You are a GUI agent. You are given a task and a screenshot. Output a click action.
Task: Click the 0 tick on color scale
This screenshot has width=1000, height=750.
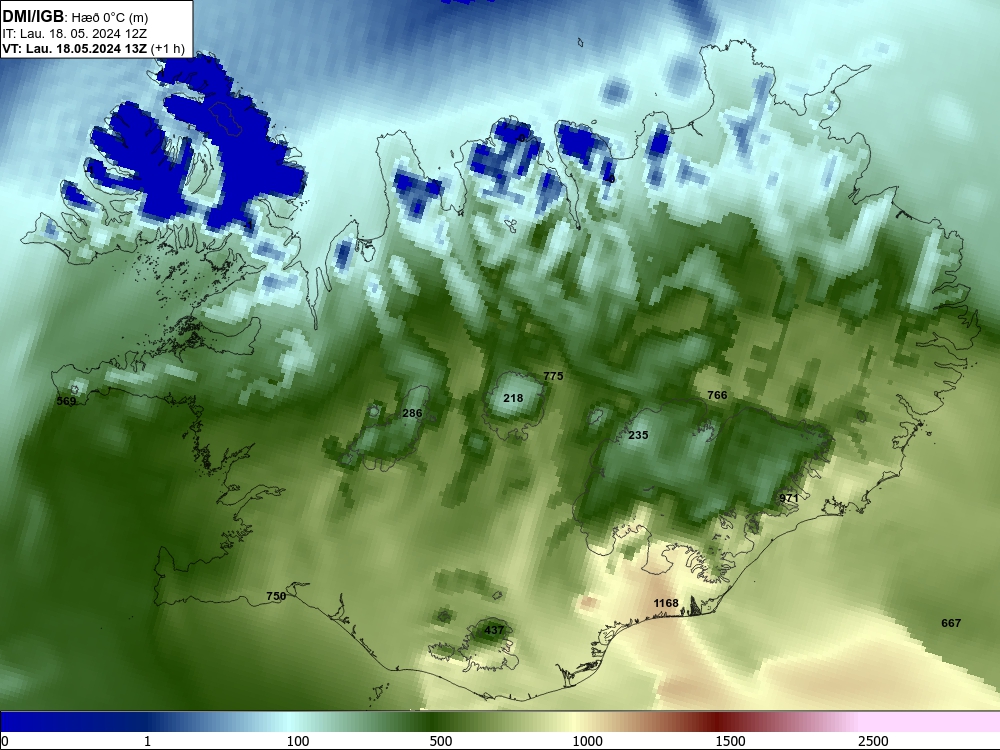click(x=5, y=740)
